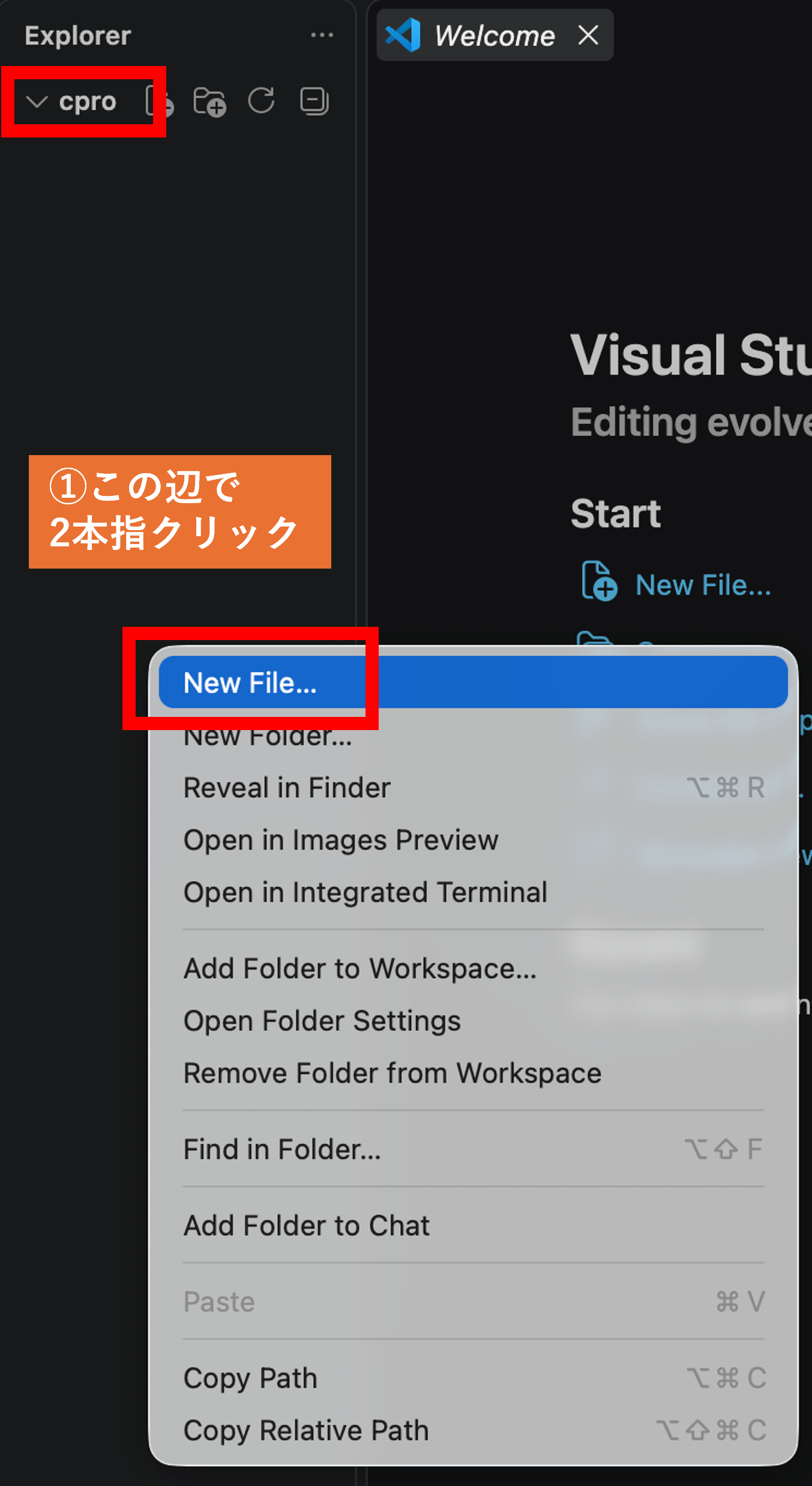Choose New File... from the context menu
812x1486 pixels.
473,682
